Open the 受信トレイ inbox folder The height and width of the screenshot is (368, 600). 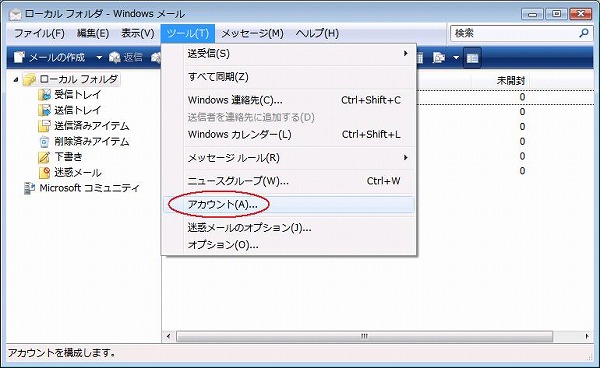pos(78,94)
